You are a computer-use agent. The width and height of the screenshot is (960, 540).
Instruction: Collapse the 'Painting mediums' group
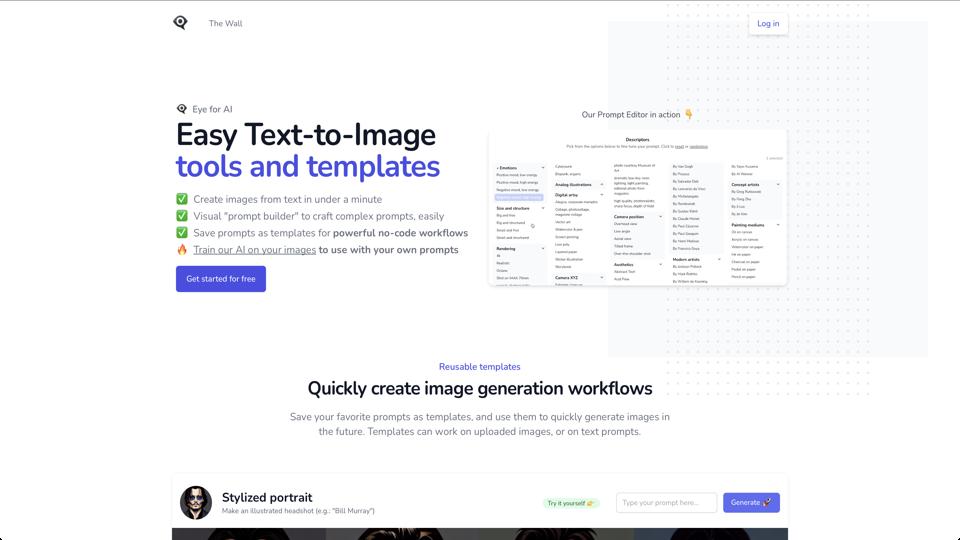(x=778, y=225)
